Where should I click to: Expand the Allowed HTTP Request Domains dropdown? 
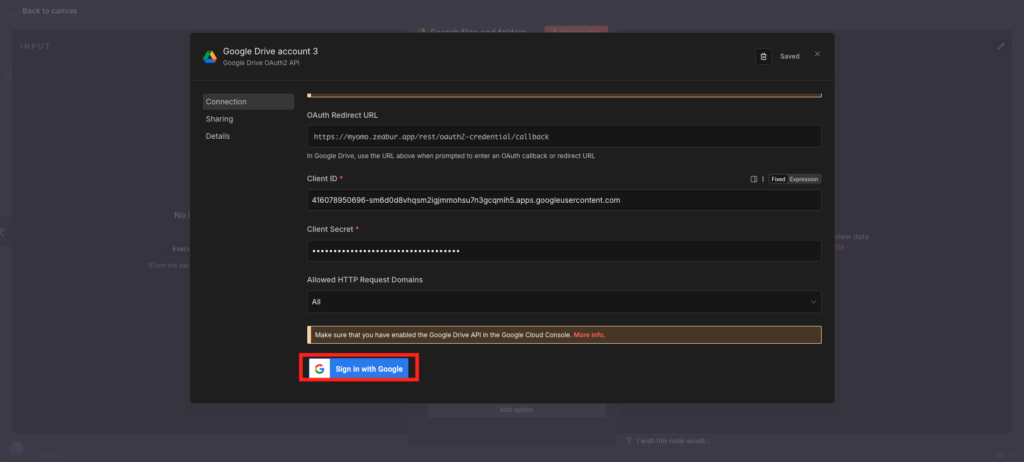coord(563,301)
